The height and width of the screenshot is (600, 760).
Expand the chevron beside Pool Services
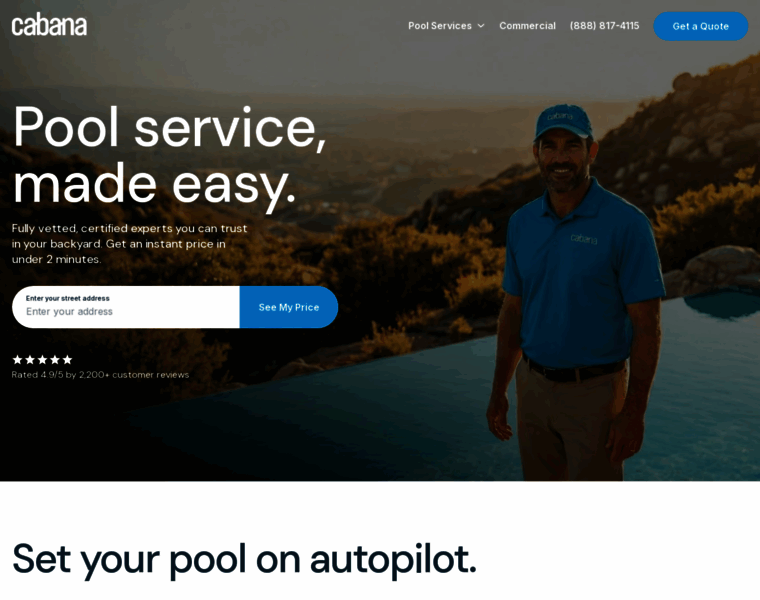(481, 26)
